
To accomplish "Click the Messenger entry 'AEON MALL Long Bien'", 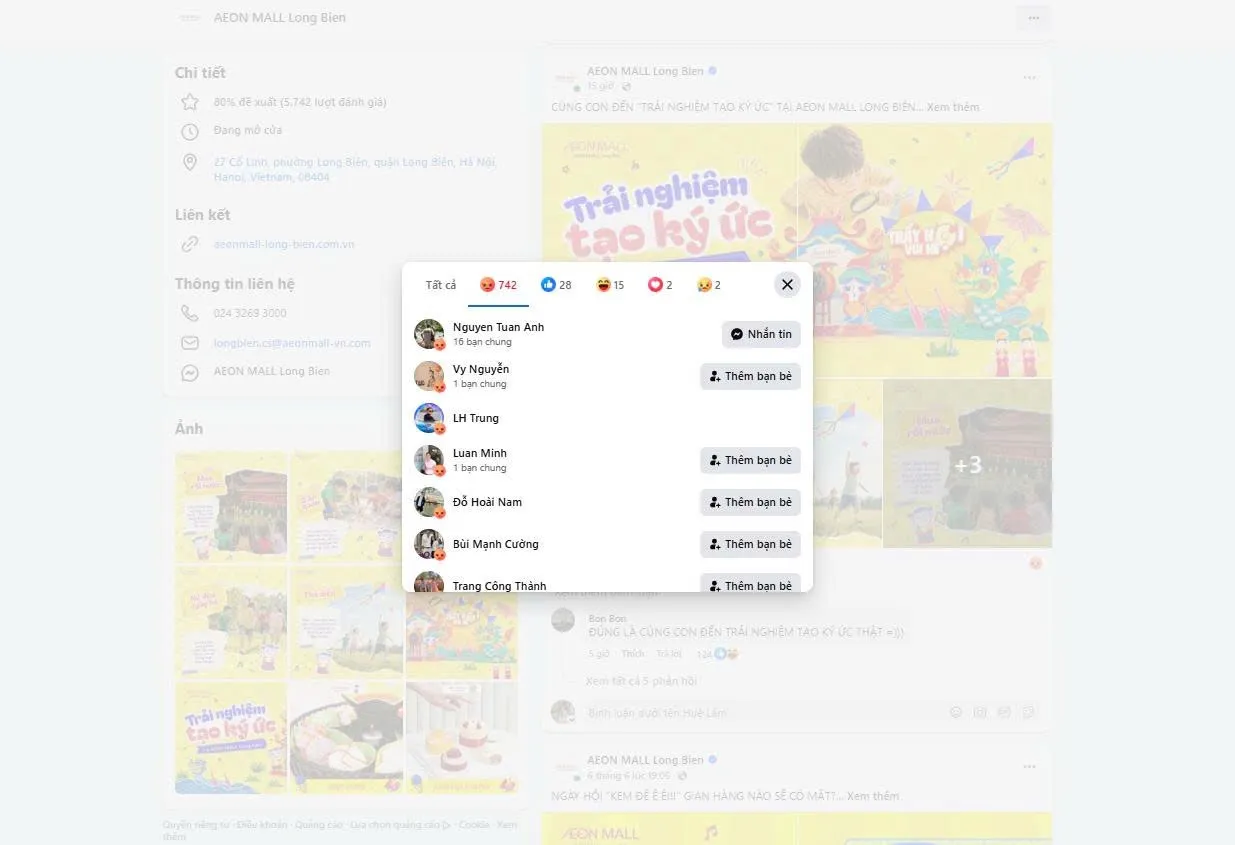I will pos(272,371).
